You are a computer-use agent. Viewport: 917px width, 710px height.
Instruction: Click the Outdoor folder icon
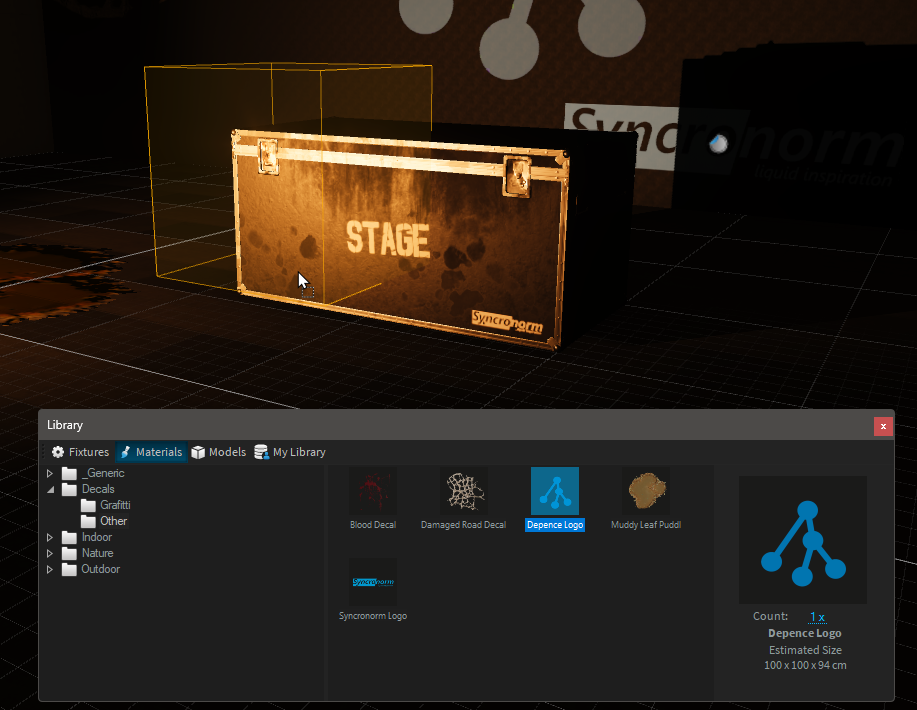69,569
